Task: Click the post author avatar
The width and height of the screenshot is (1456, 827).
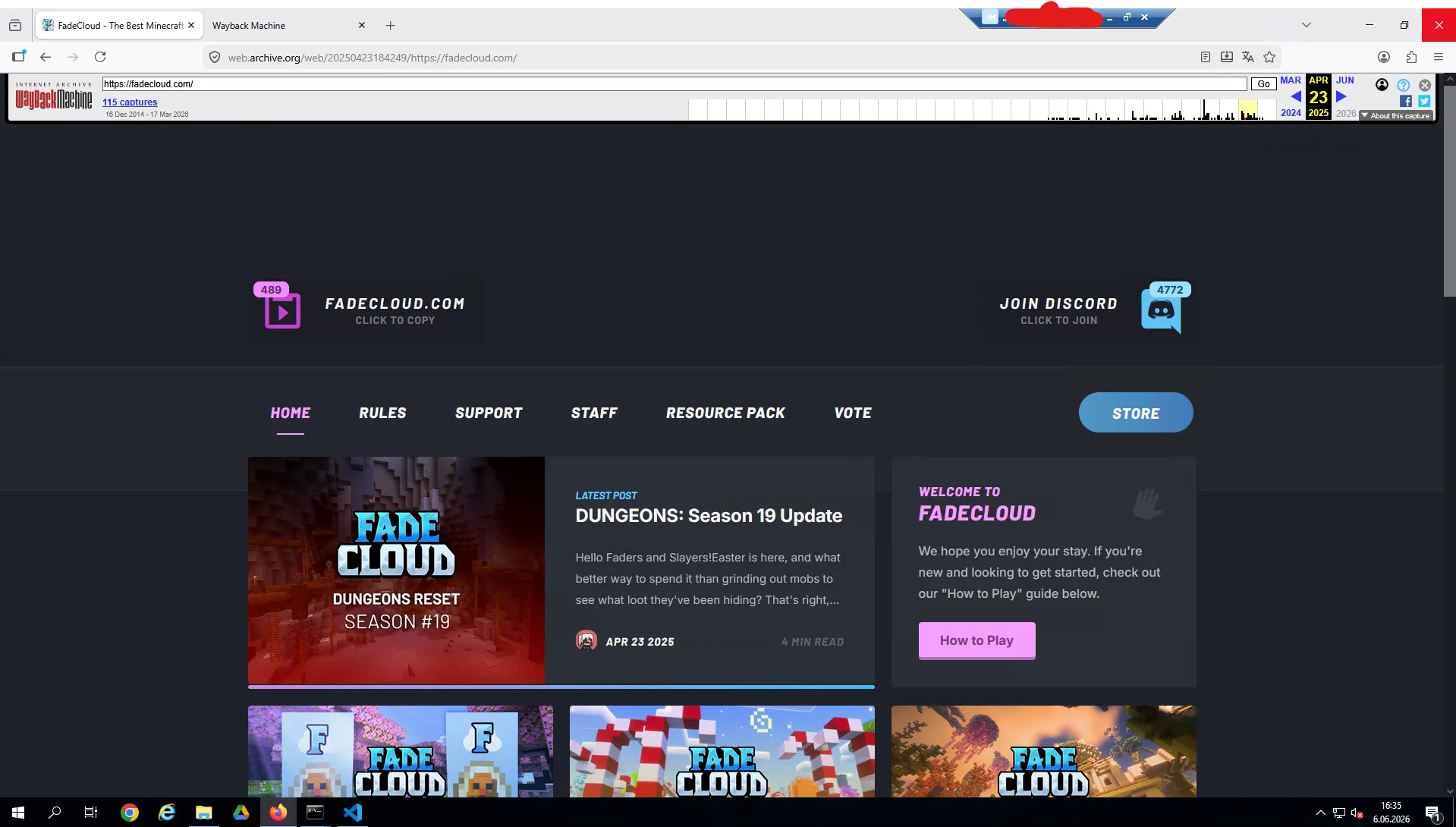Action: click(586, 641)
